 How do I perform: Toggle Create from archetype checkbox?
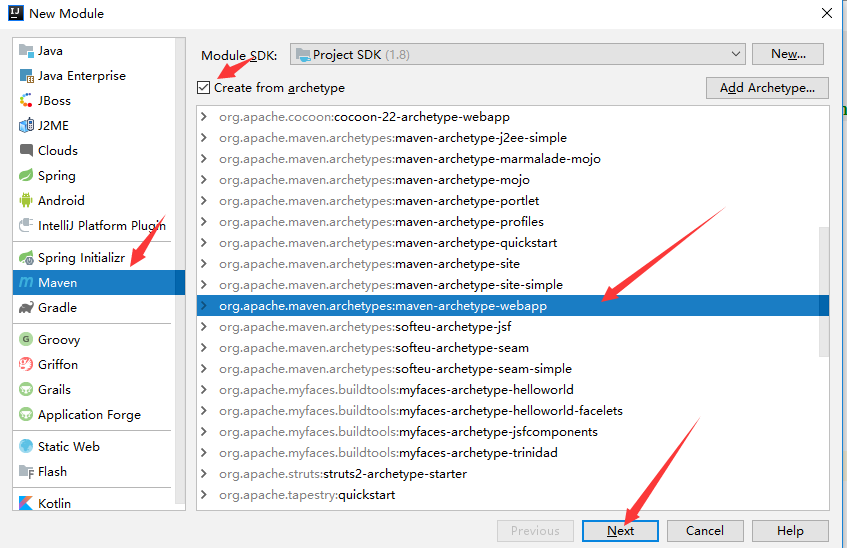(x=204, y=88)
